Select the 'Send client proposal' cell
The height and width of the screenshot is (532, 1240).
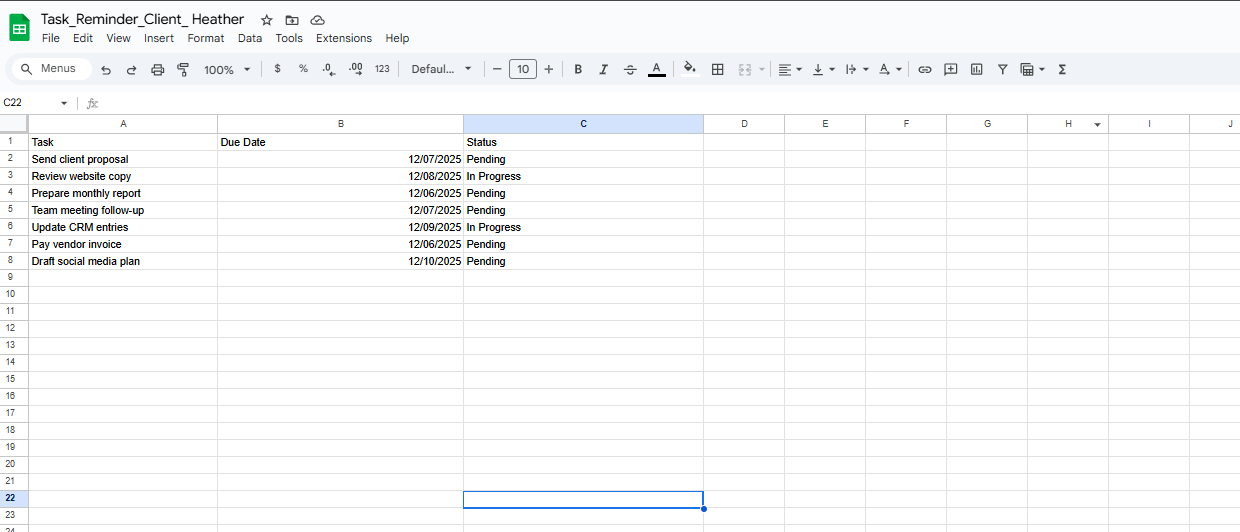[123, 159]
